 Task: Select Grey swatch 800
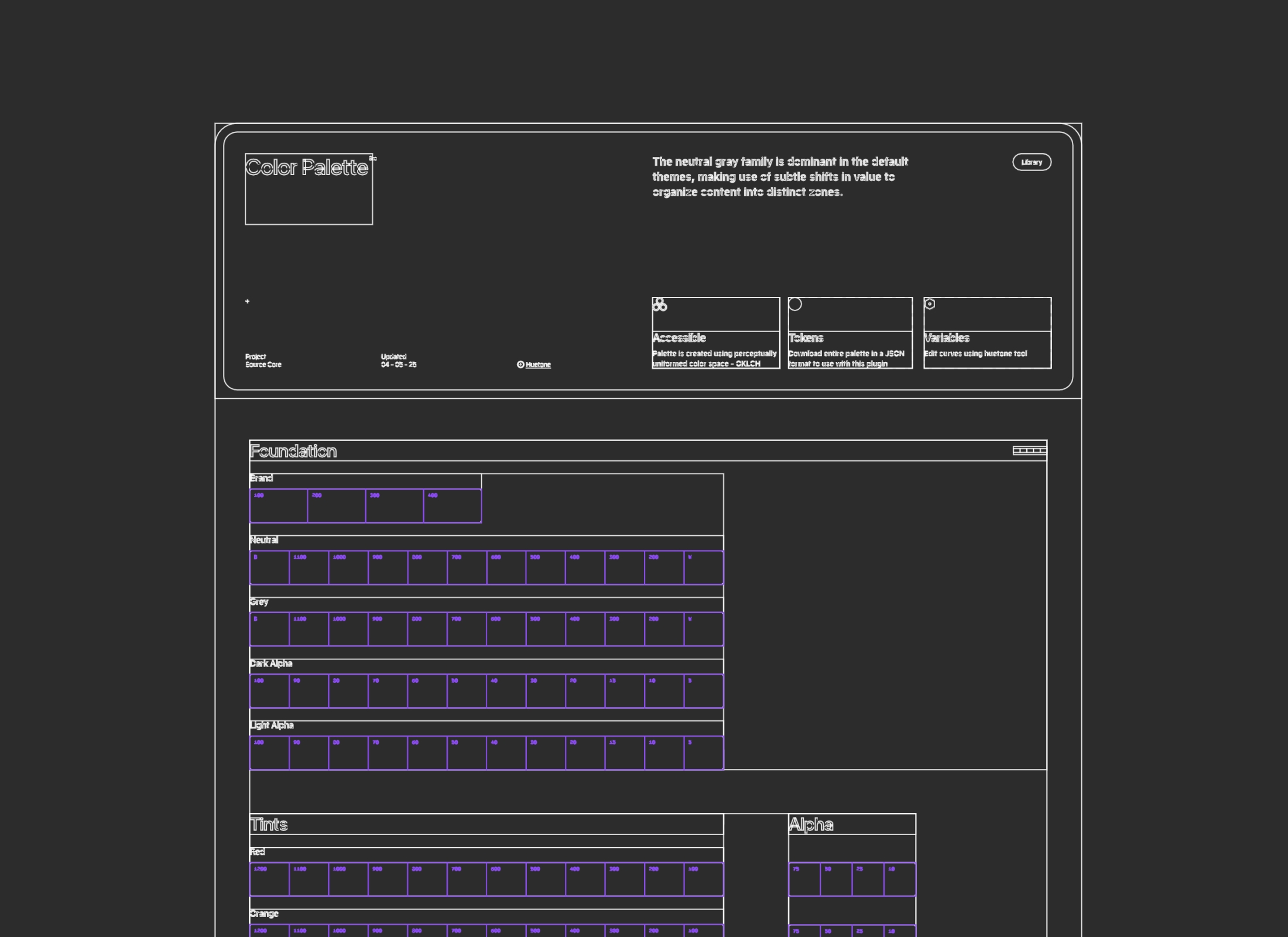coord(427,629)
